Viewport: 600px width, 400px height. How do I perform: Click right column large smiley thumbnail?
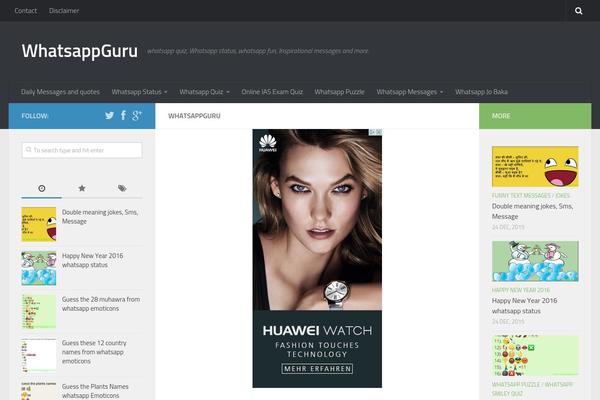(x=535, y=167)
